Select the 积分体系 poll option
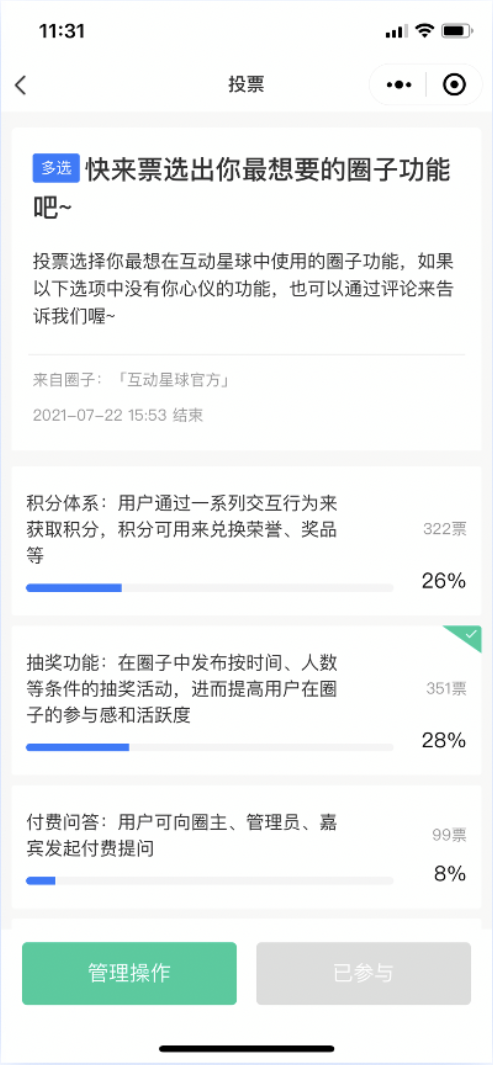Image resolution: width=493 pixels, height=1065 pixels. [246, 541]
